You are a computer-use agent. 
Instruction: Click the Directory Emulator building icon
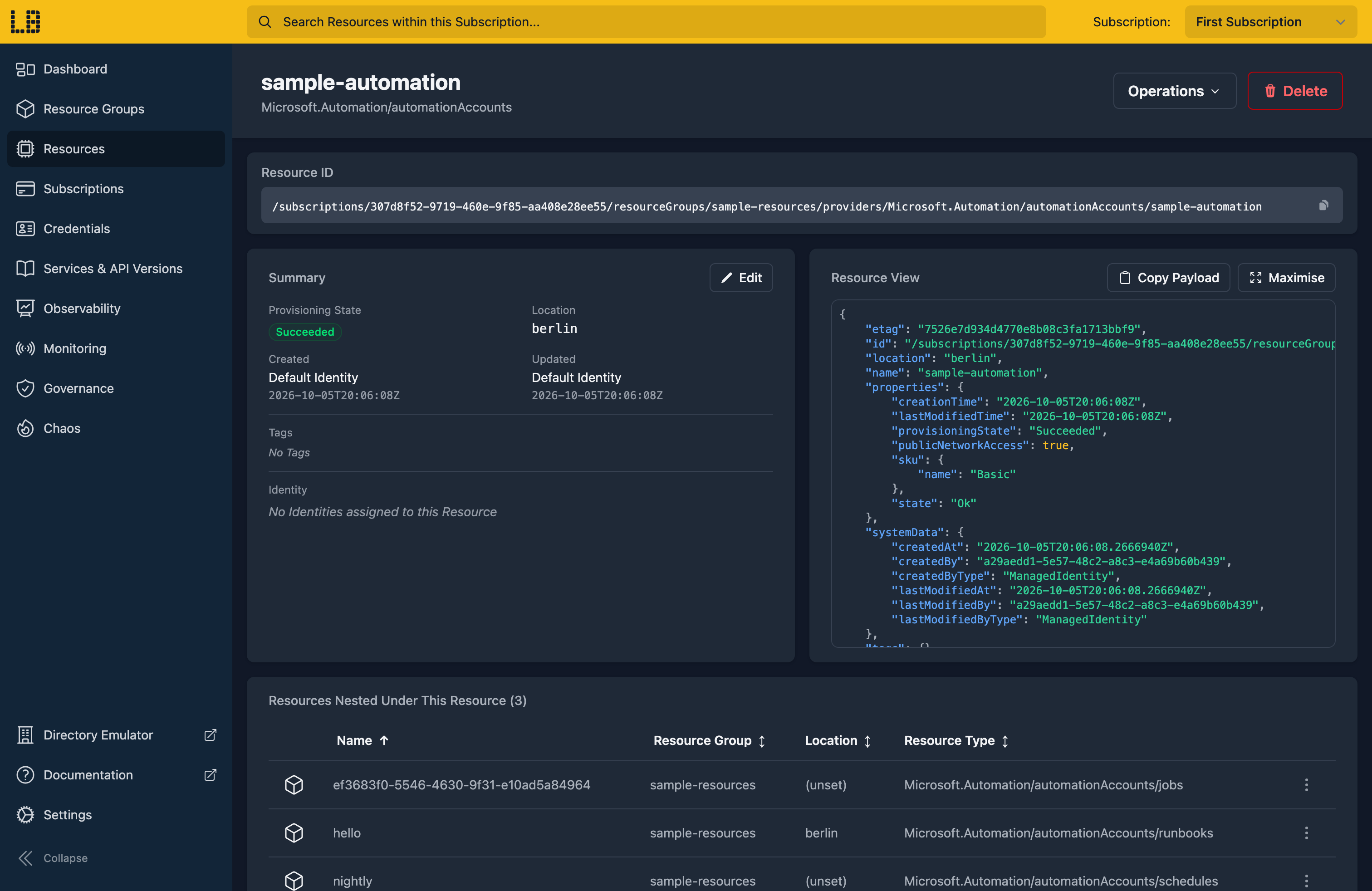point(25,735)
